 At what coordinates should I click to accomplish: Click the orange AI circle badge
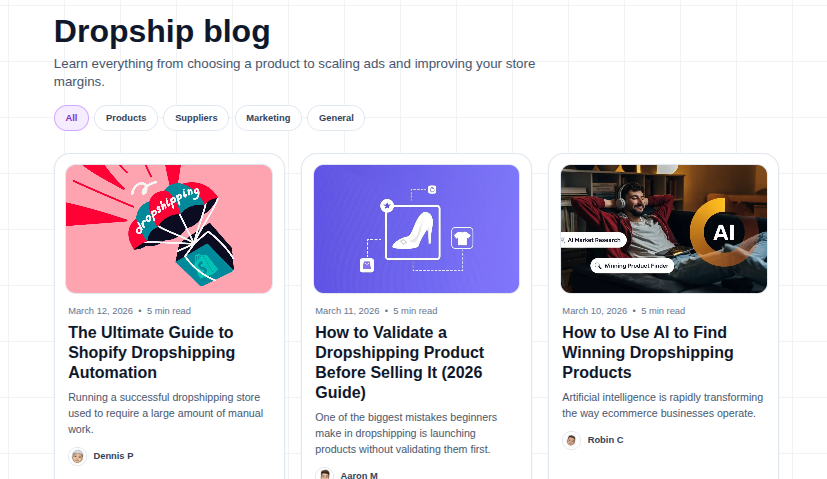click(722, 234)
